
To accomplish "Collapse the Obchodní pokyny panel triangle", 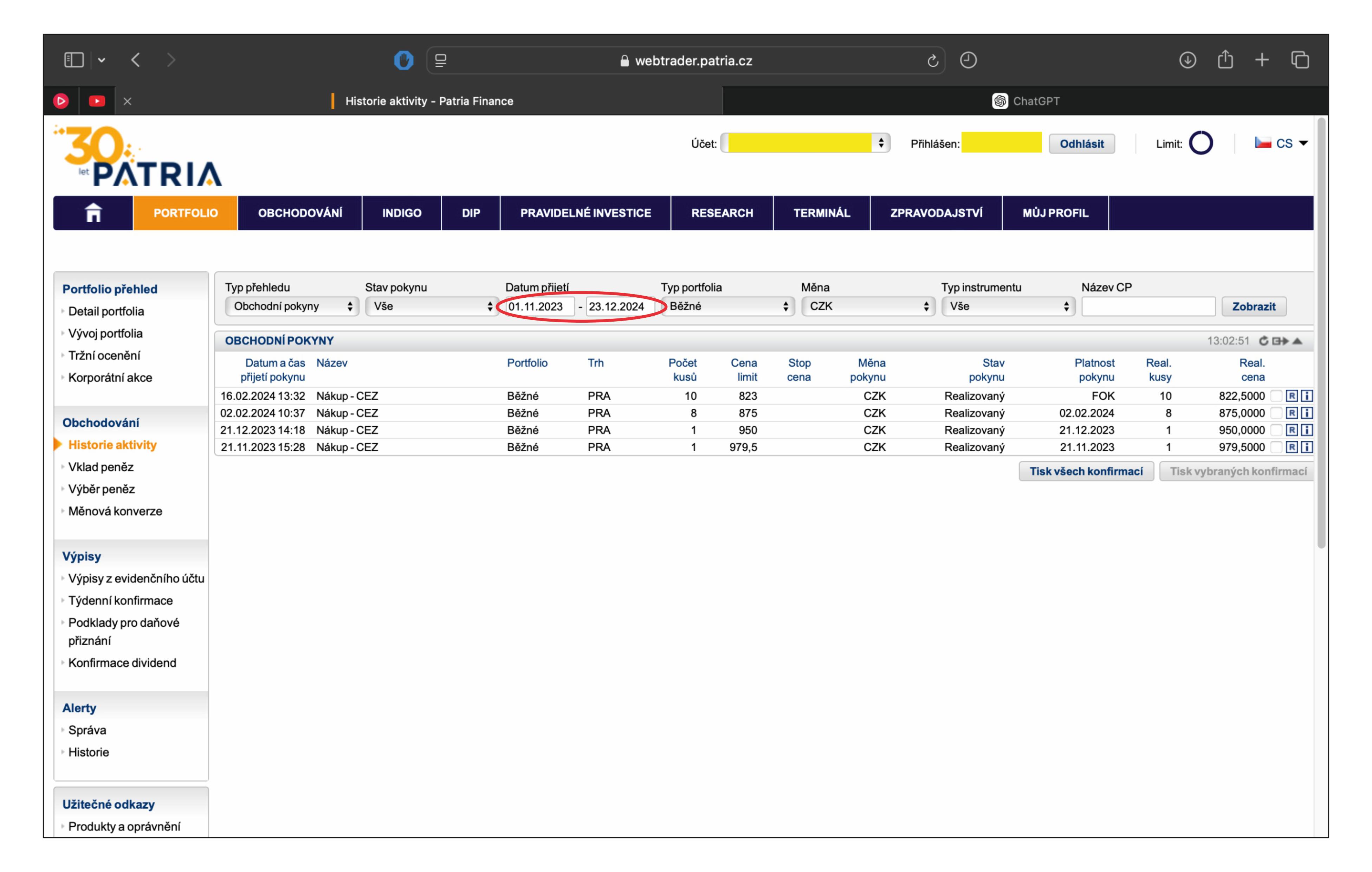I will point(1298,341).
